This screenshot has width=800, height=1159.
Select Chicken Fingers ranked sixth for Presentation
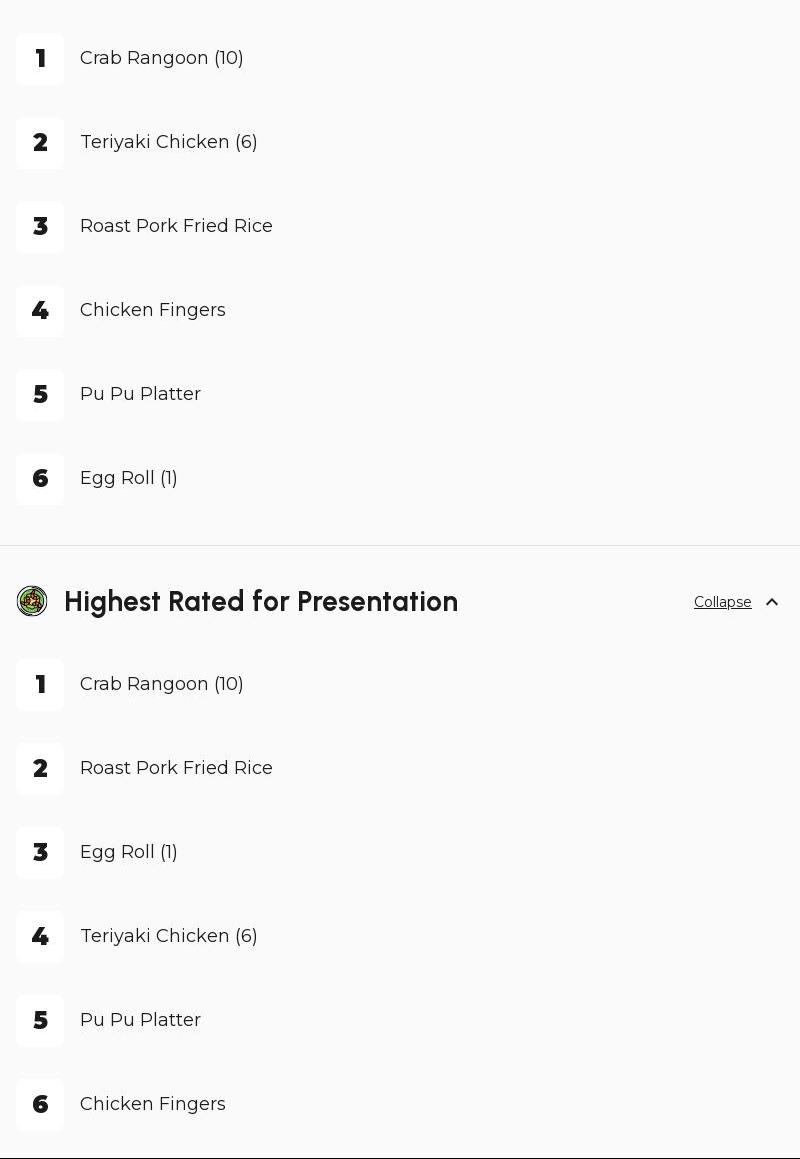pos(153,1104)
